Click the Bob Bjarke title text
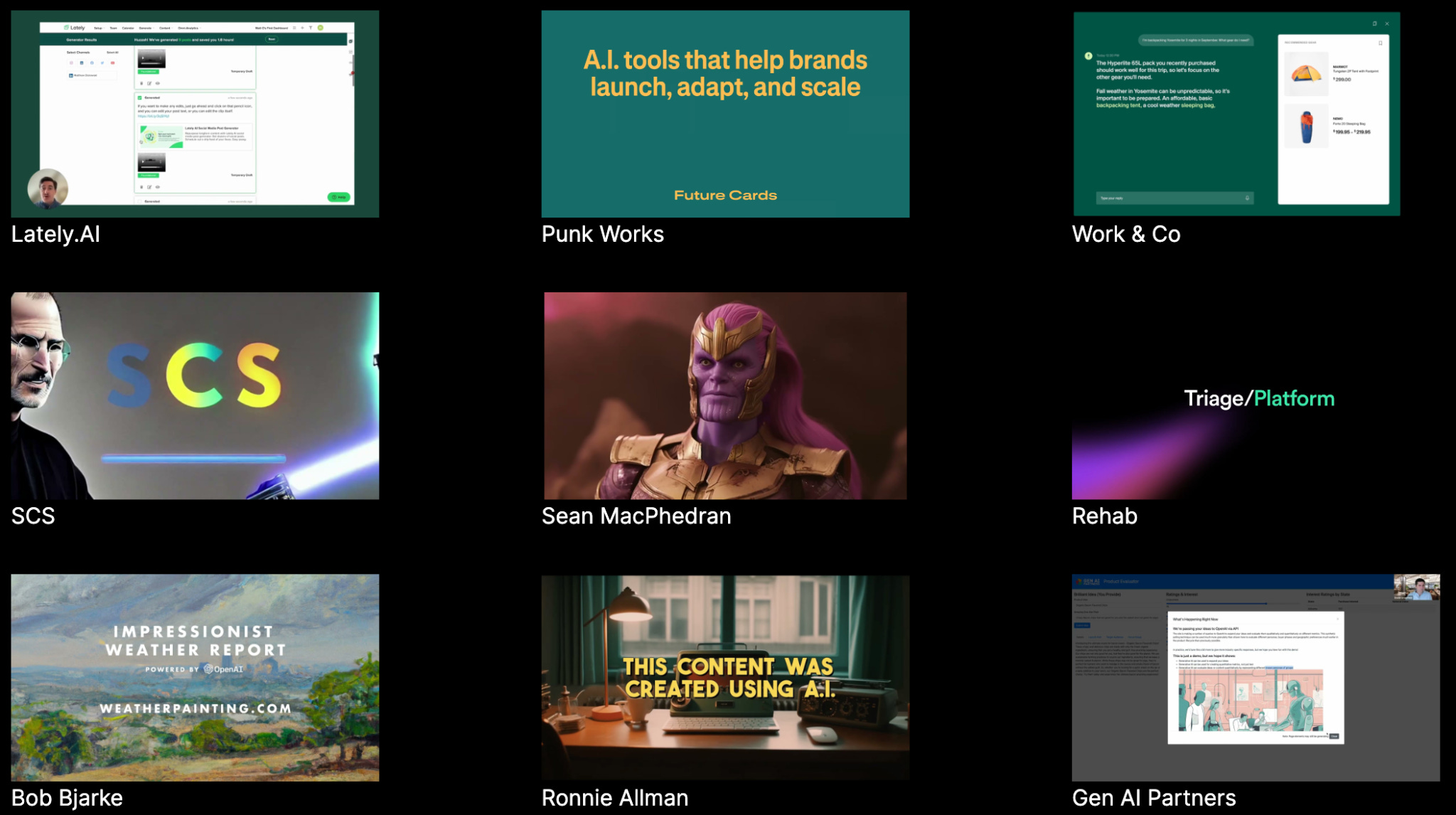1456x815 pixels. 67,797
